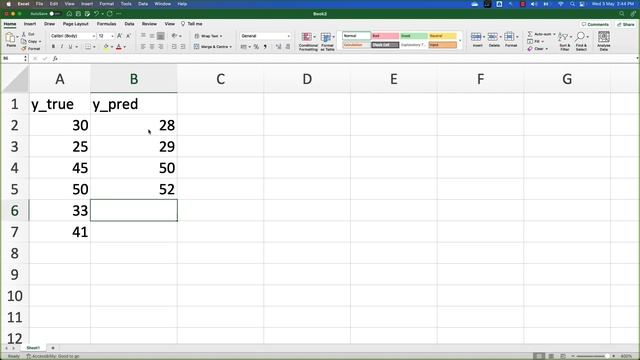This screenshot has width=640, height=360.
Task: Apply the Bad cell style
Action: [385, 36]
